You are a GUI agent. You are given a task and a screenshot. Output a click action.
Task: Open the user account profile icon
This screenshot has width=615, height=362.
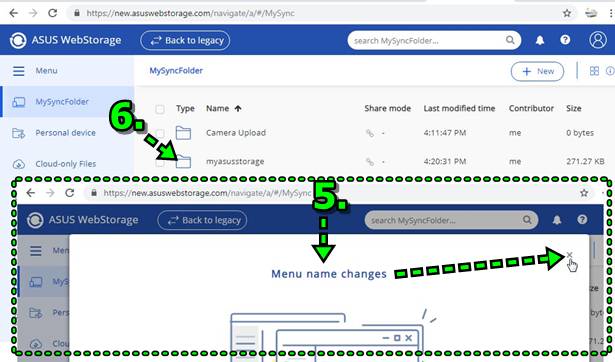pyautogui.click(x=598, y=40)
